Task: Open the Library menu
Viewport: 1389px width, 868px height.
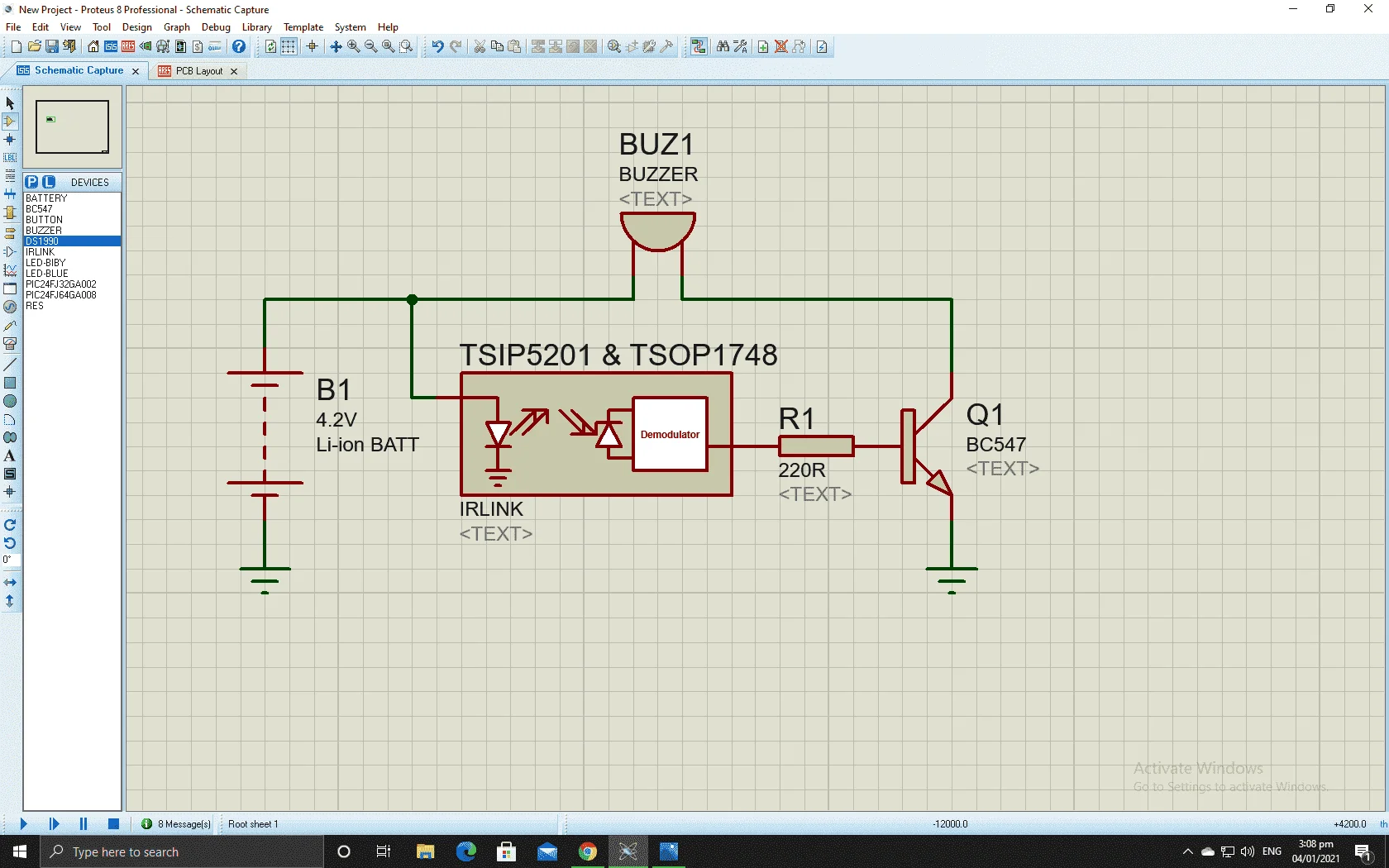Action: (256, 27)
